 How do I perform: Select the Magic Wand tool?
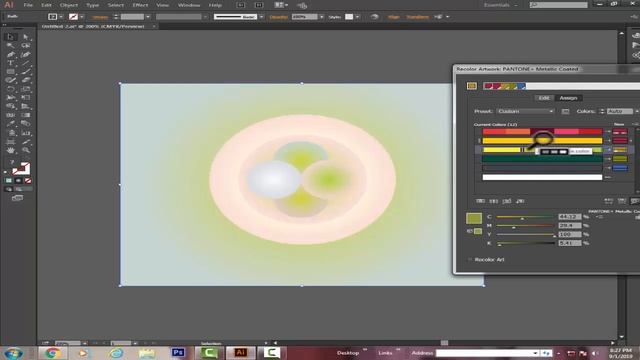click(11, 46)
